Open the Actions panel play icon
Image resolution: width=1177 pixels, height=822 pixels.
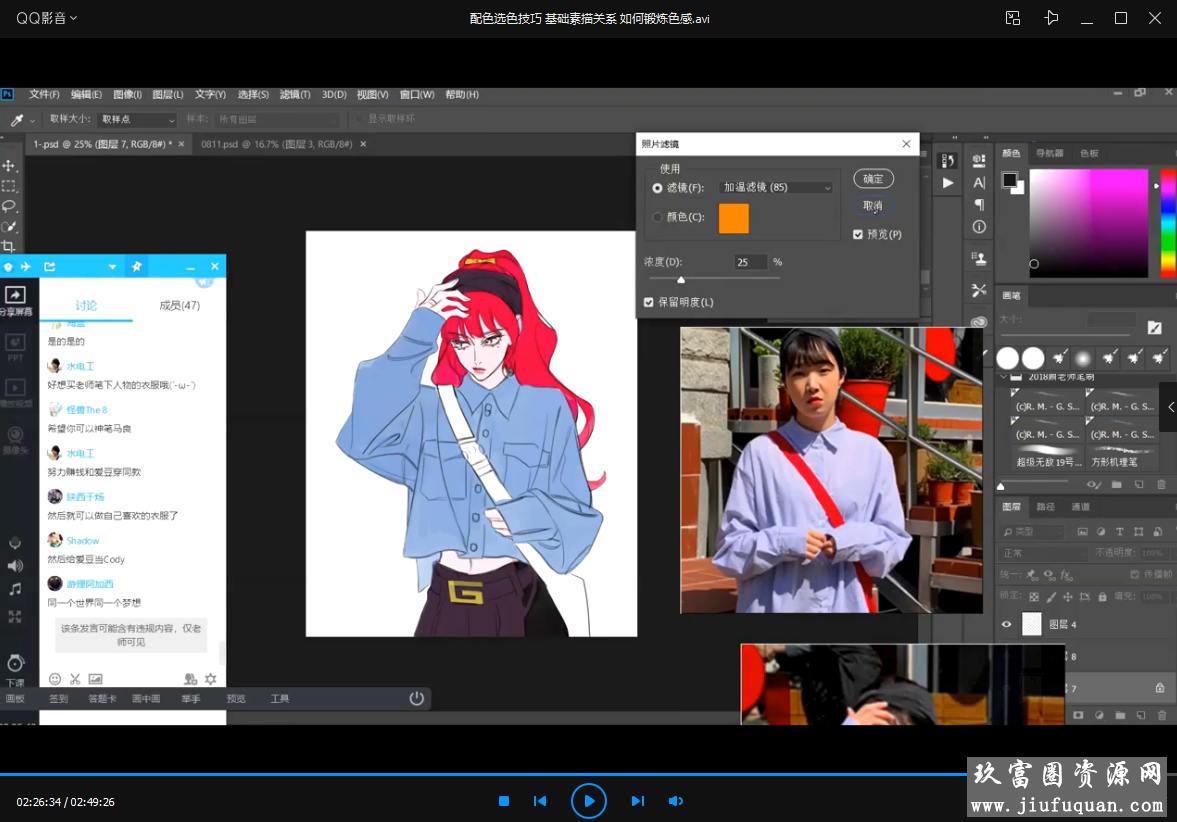948,182
